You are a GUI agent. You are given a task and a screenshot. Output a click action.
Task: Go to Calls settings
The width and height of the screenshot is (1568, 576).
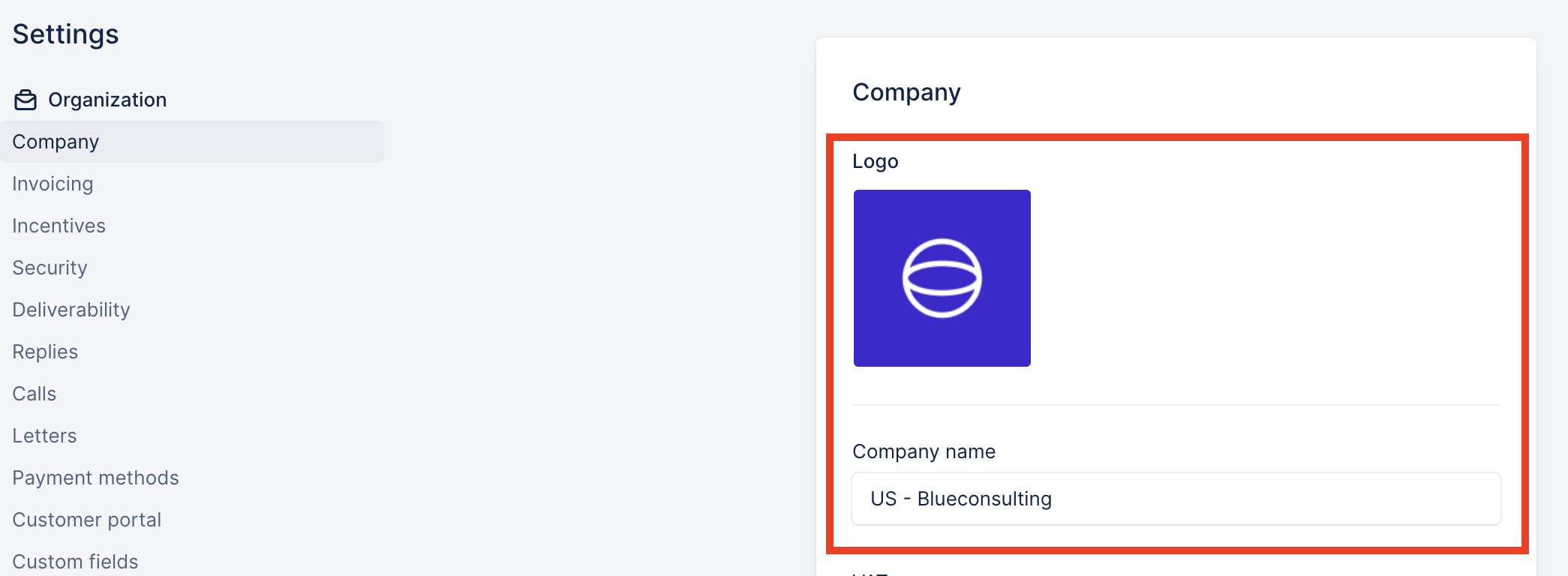[x=34, y=394]
